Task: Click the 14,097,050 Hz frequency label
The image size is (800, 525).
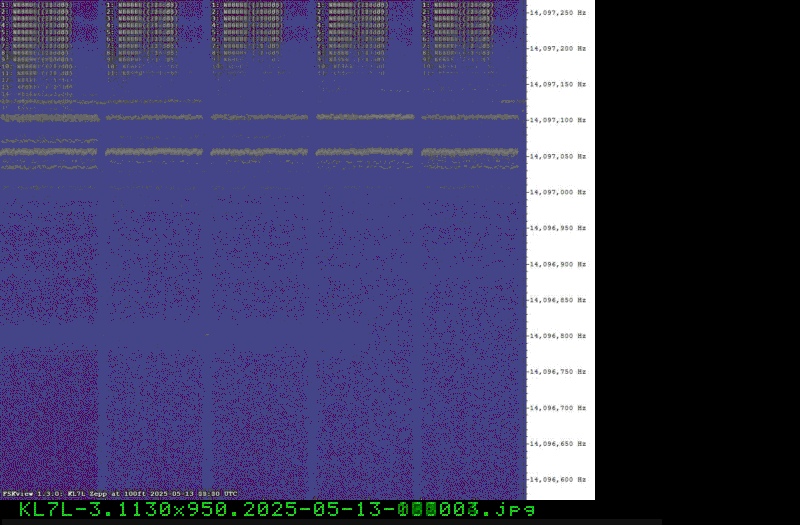Action: (558, 156)
